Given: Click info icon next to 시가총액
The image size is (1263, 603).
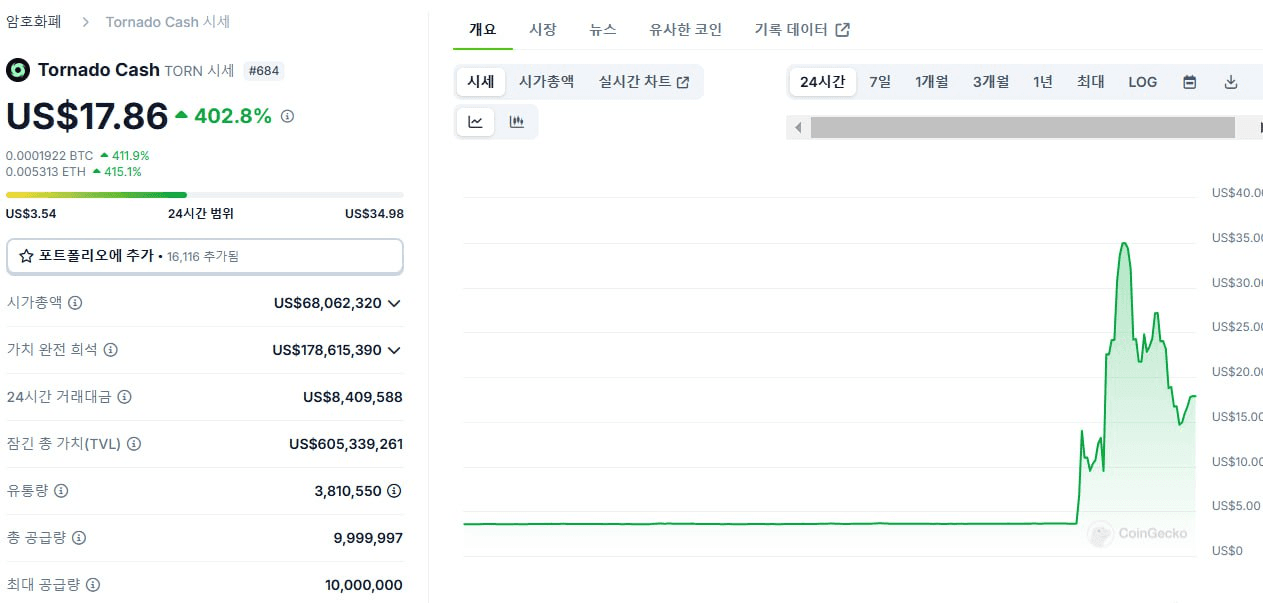Looking at the screenshot, I should 75,302.
